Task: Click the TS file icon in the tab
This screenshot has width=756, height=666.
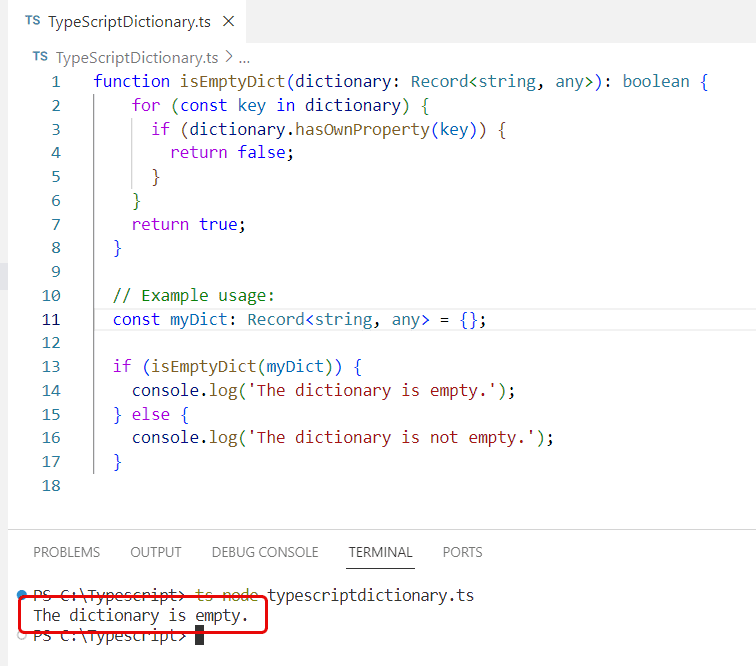Action: 33,20
